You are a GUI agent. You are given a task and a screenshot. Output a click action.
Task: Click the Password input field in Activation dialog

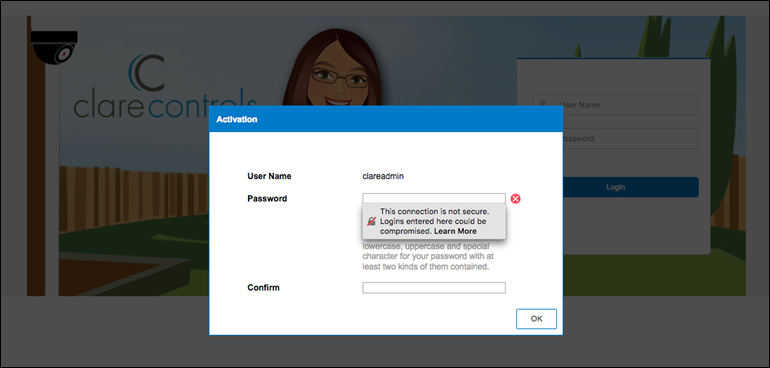pos(434,198)
